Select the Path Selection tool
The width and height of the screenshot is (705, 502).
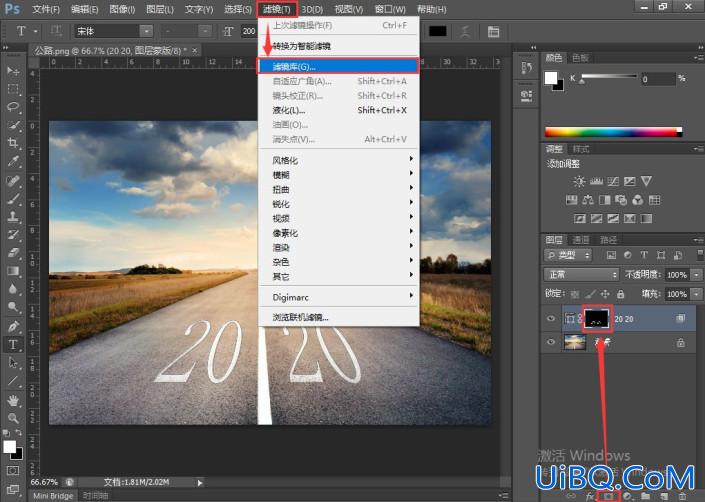[x=13, y=363]
